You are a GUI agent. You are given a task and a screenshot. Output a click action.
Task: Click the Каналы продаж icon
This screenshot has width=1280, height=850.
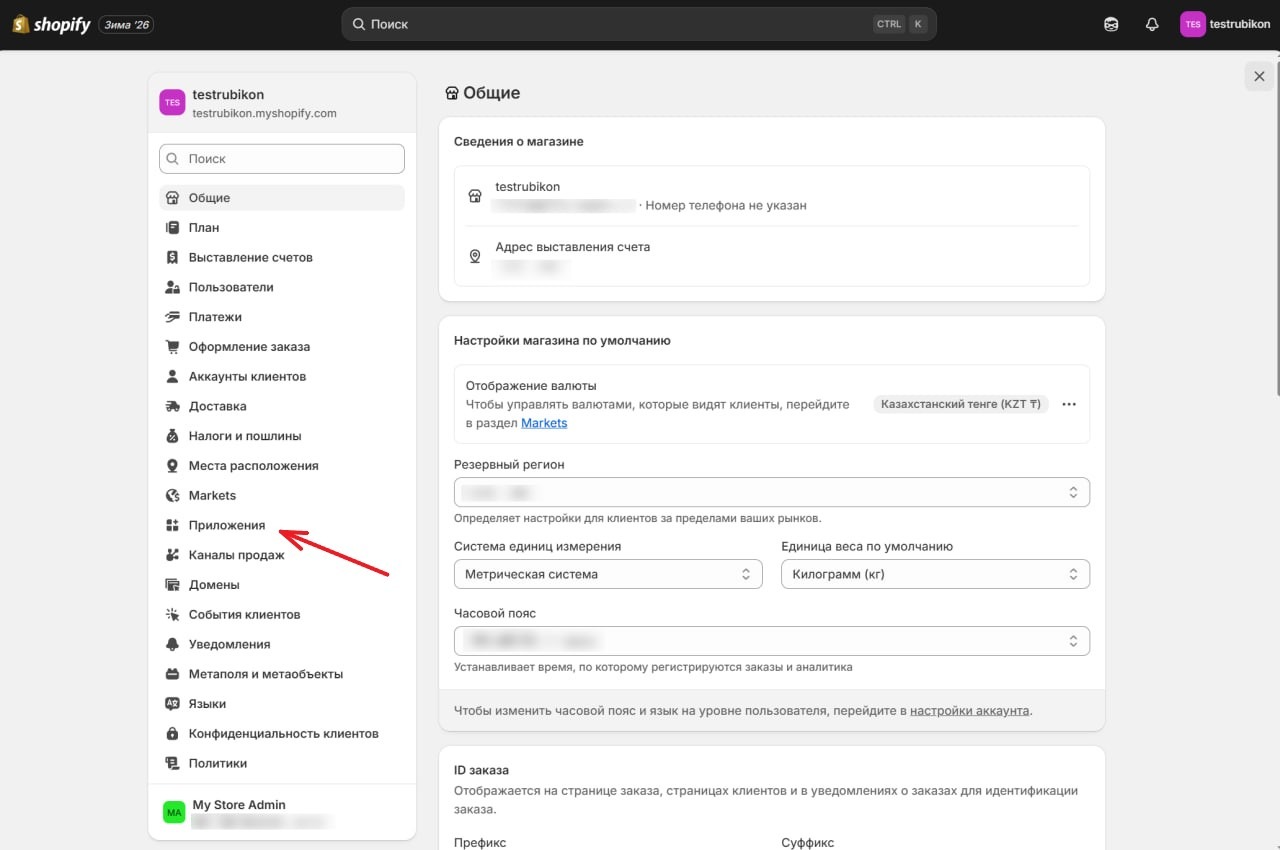[x=172, y=555]
